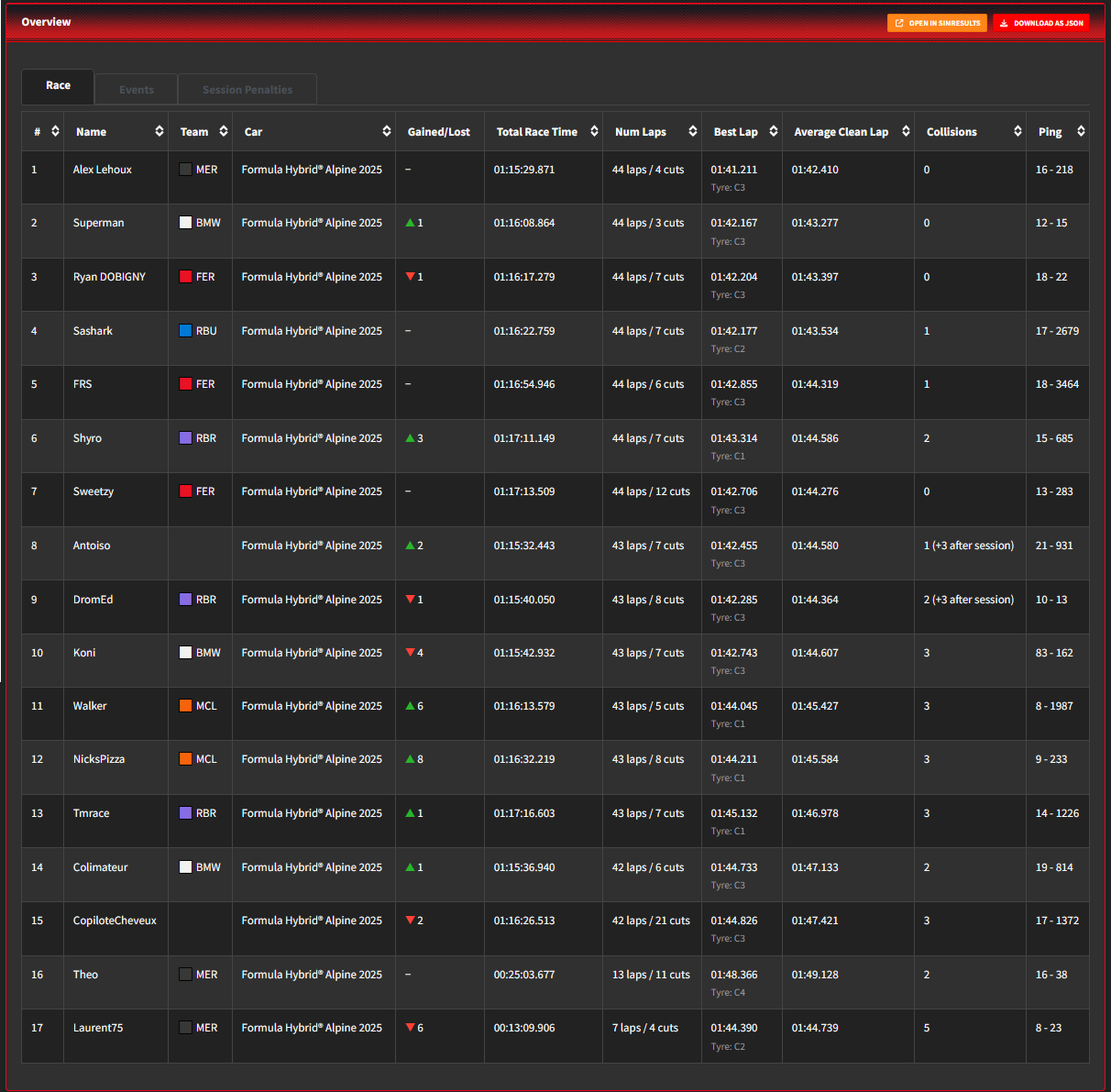Click the Gained/Lost column header
The image size is (1111, 1092).
(x=438, y=132)
